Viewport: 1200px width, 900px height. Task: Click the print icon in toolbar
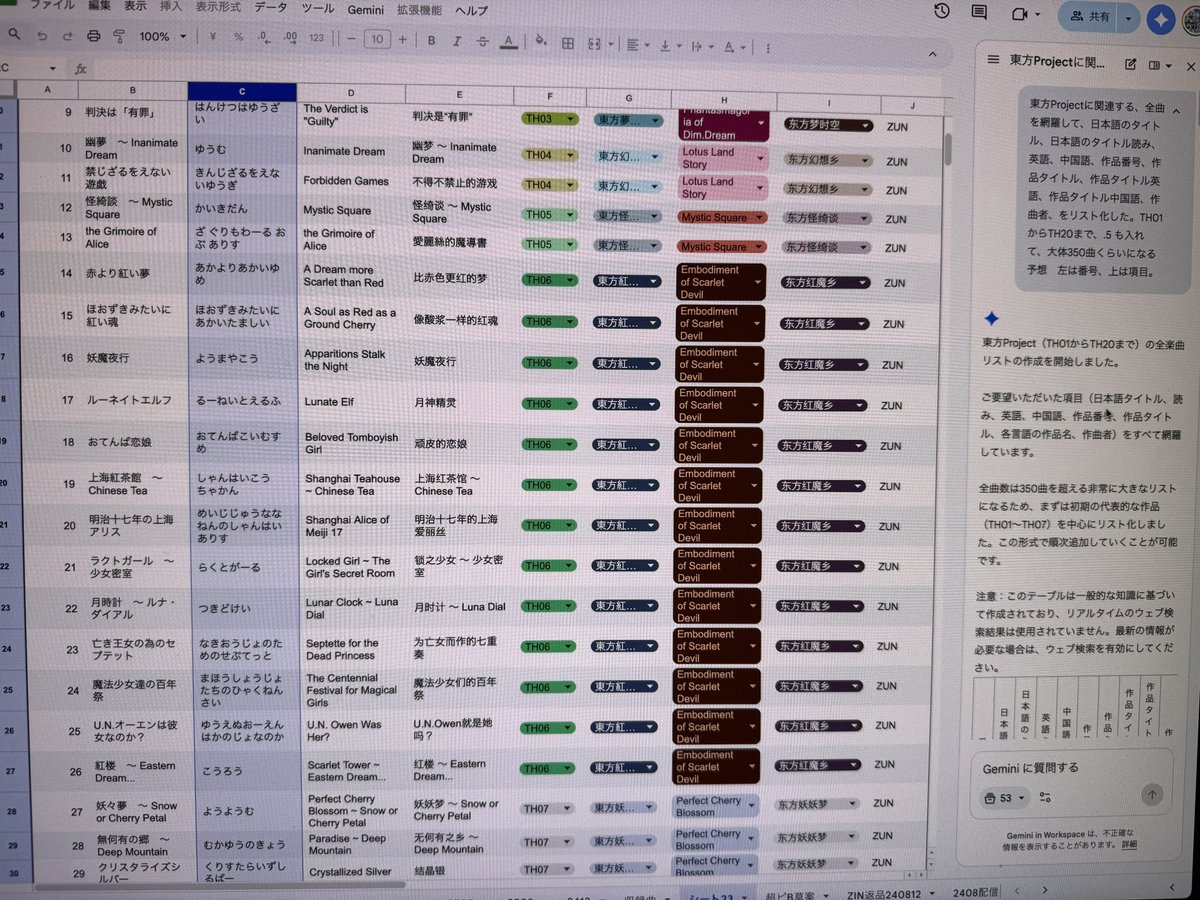point(94,37)
